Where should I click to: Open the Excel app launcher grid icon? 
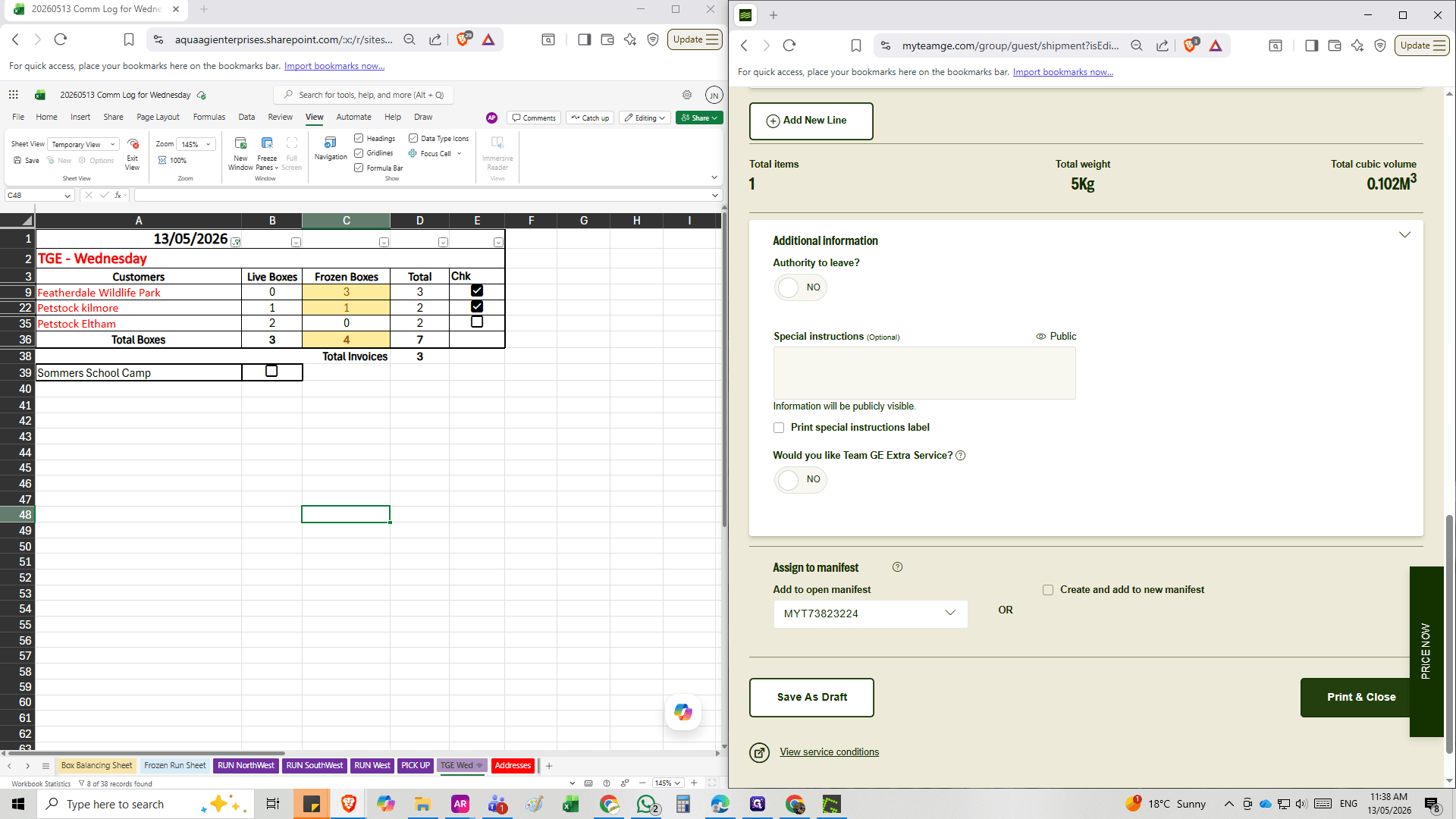pos(14,95)
